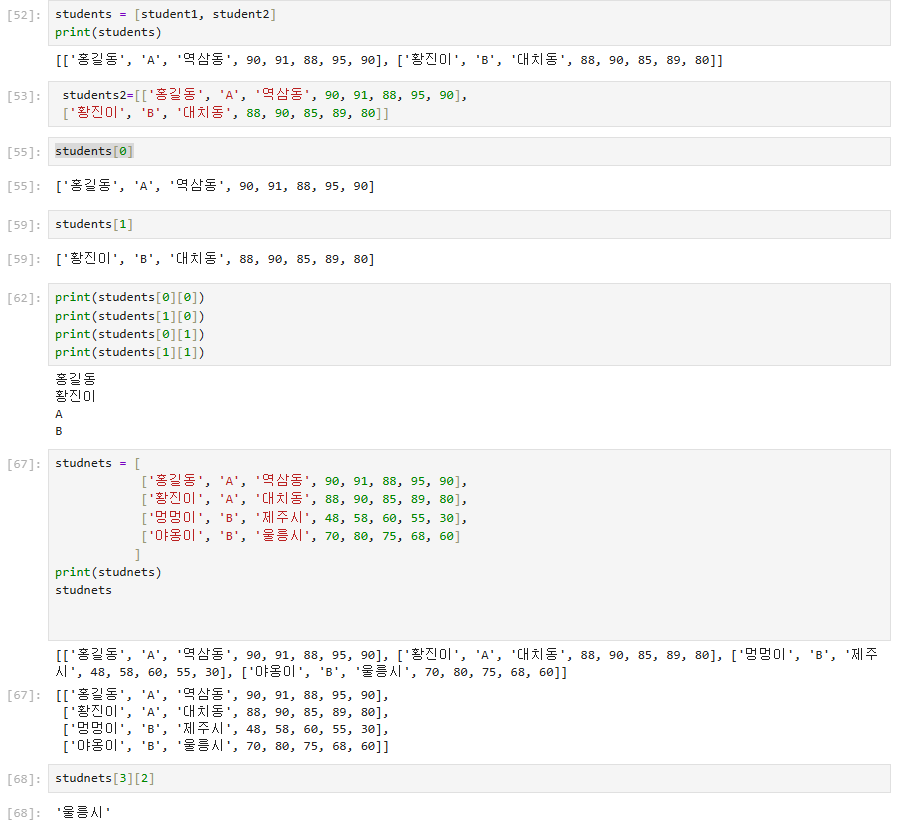Screen dimensions: 901x827
Task: Click the '멍멍이' row in the cell 67 output
Action: click(x=225, y=729)
